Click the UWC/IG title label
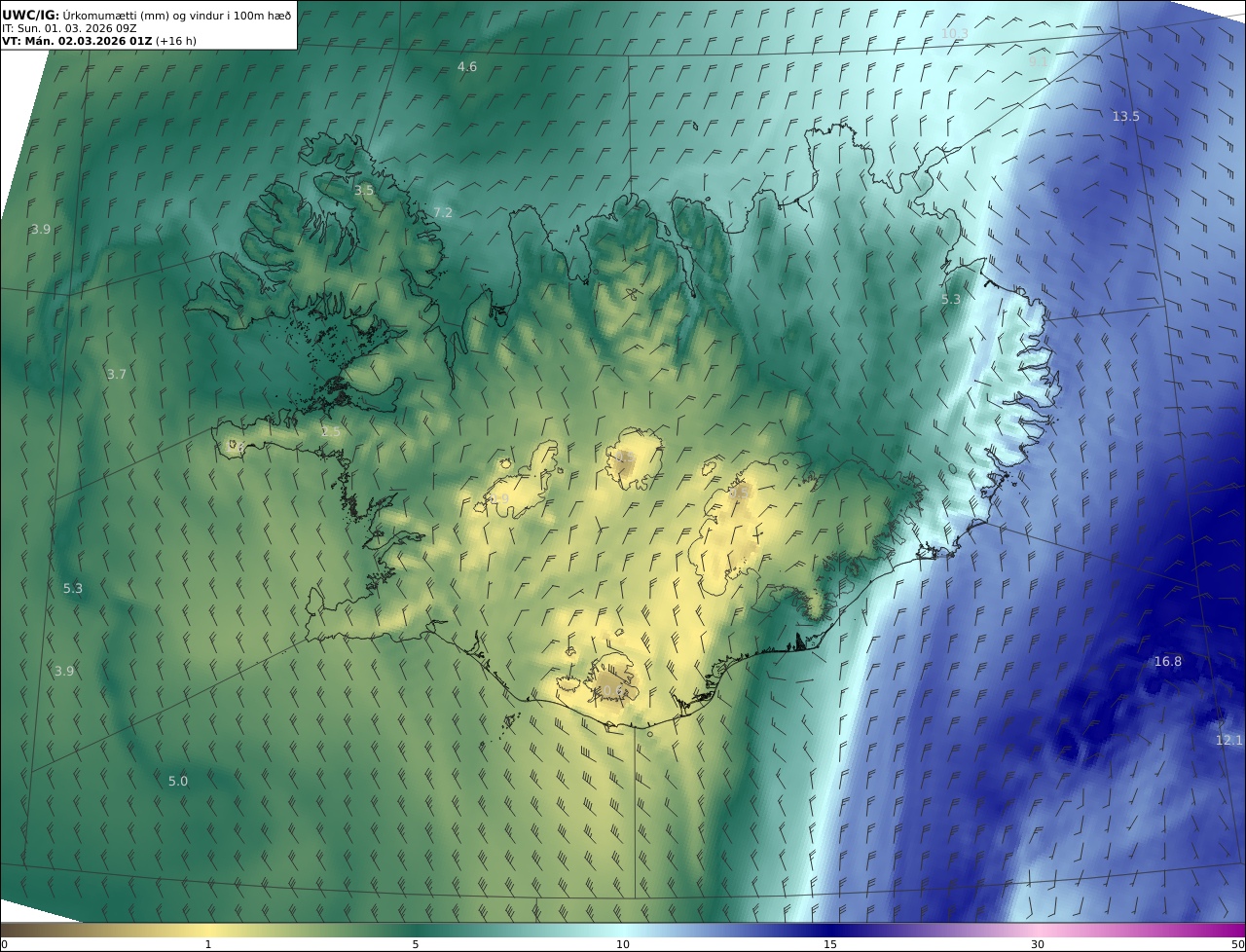The width and height of the screenshot is (1246, 952). (x=31, y=15)
